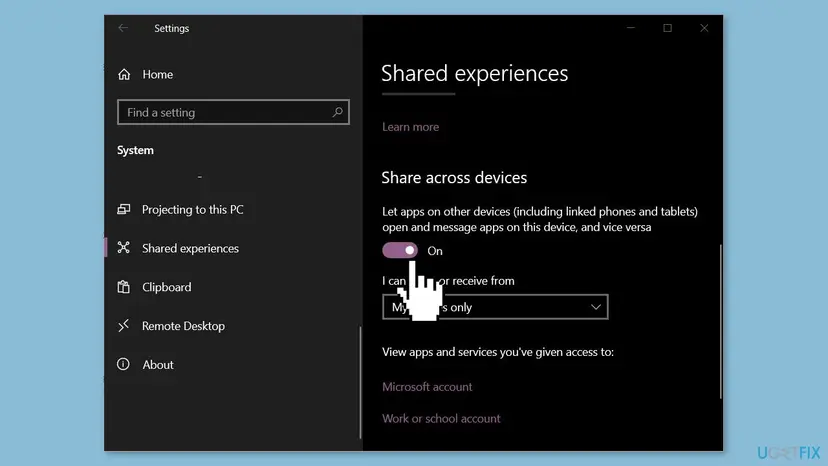Click the 'On' toggle state label

click(x=435, y=251)
